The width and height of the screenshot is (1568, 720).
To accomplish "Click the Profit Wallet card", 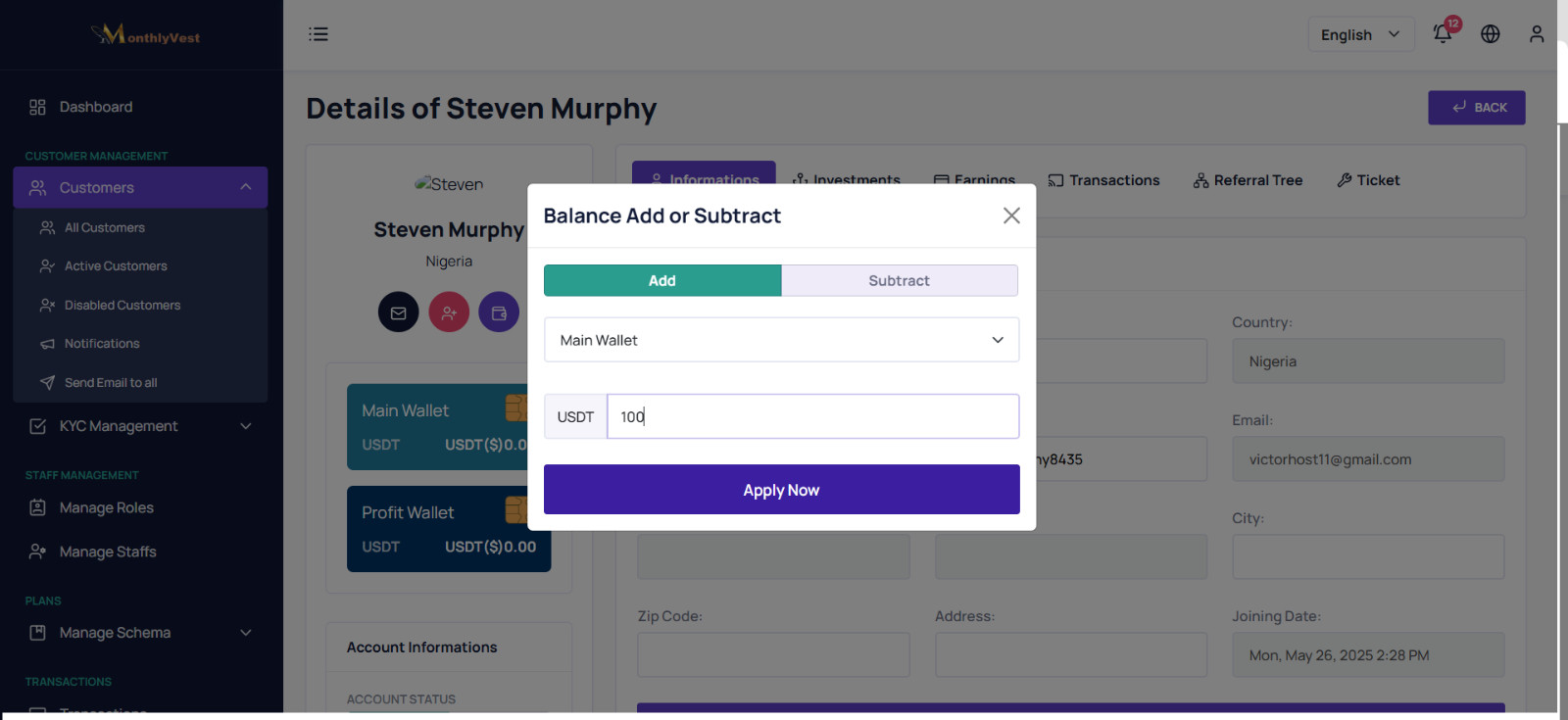I will click(449, 529).
